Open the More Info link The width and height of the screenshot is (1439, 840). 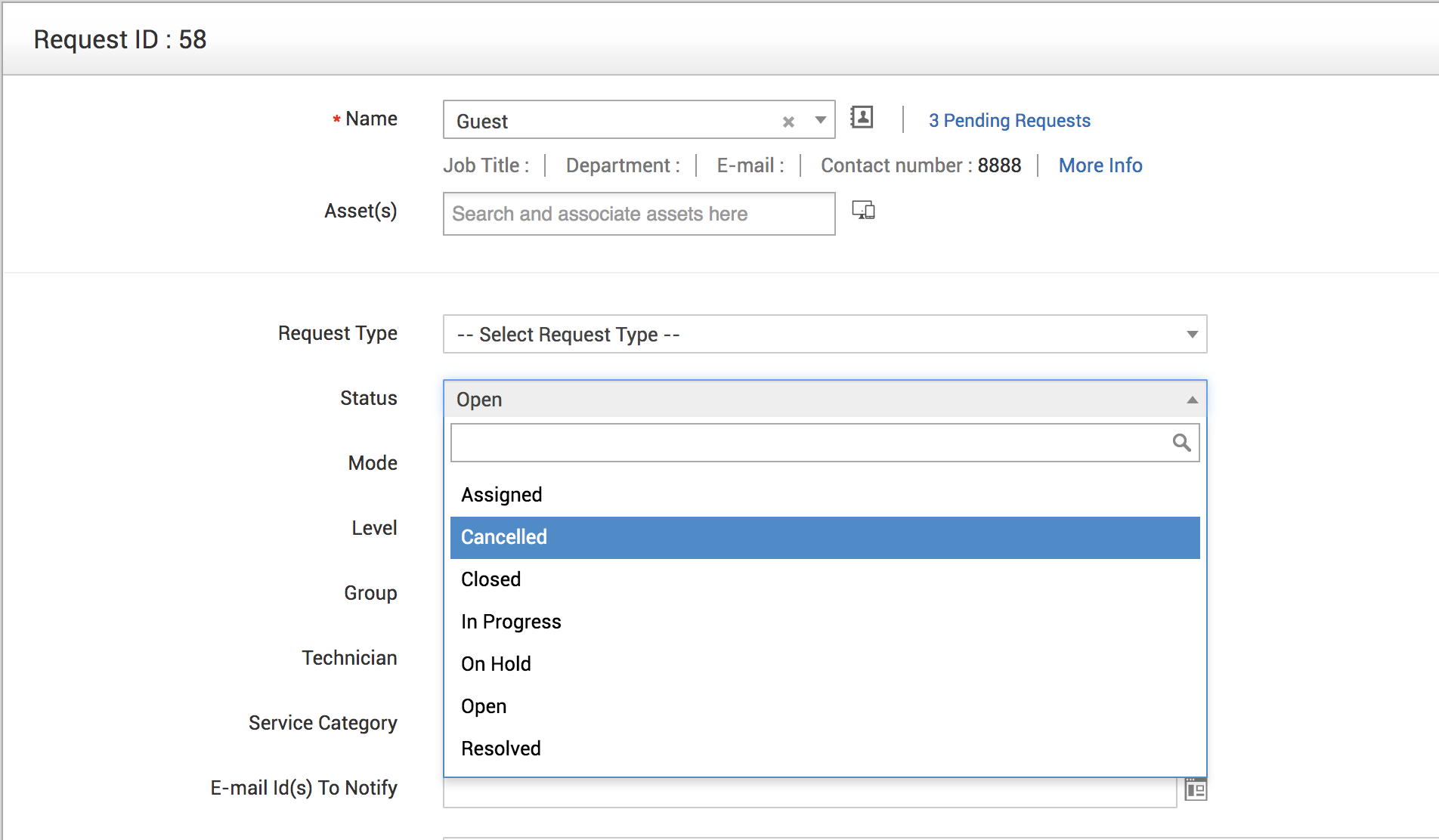[1100, 165]
